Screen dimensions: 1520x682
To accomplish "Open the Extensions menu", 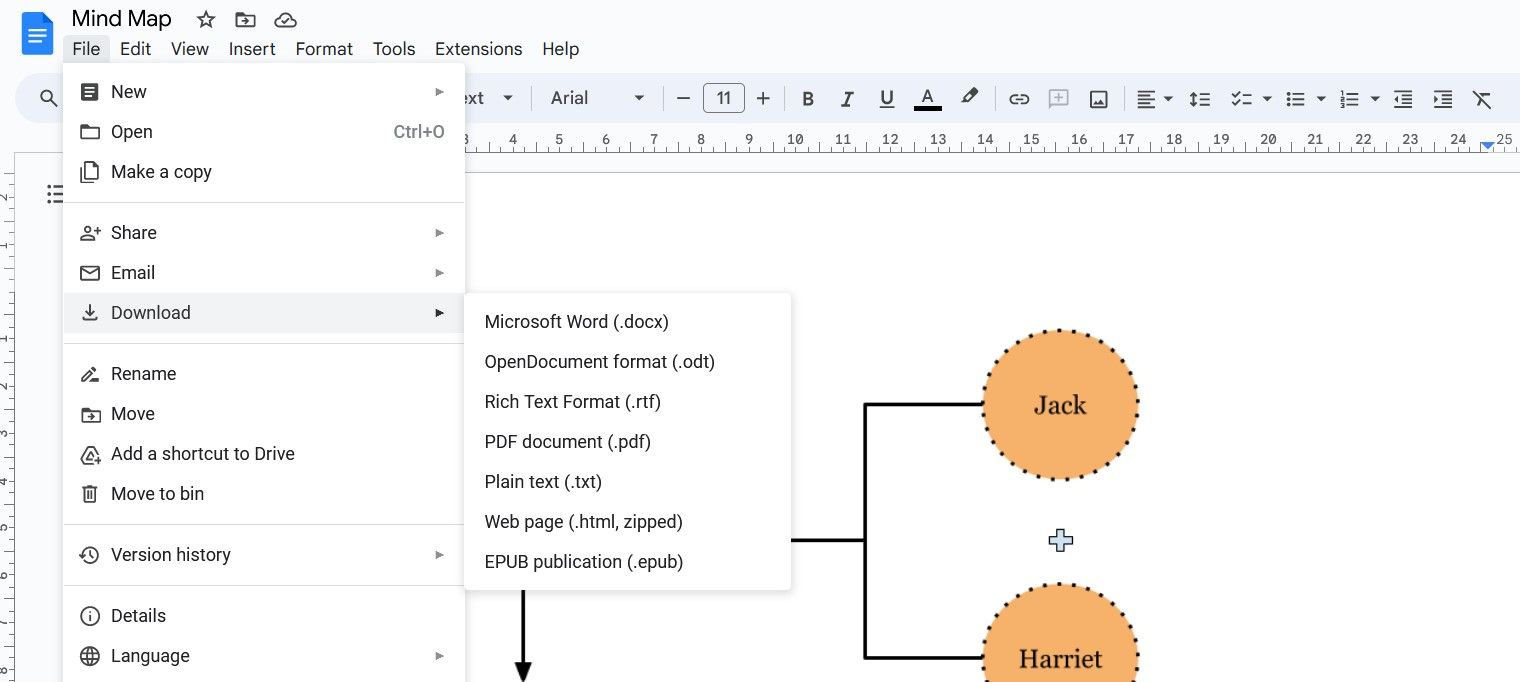I will tap(478, 48).
